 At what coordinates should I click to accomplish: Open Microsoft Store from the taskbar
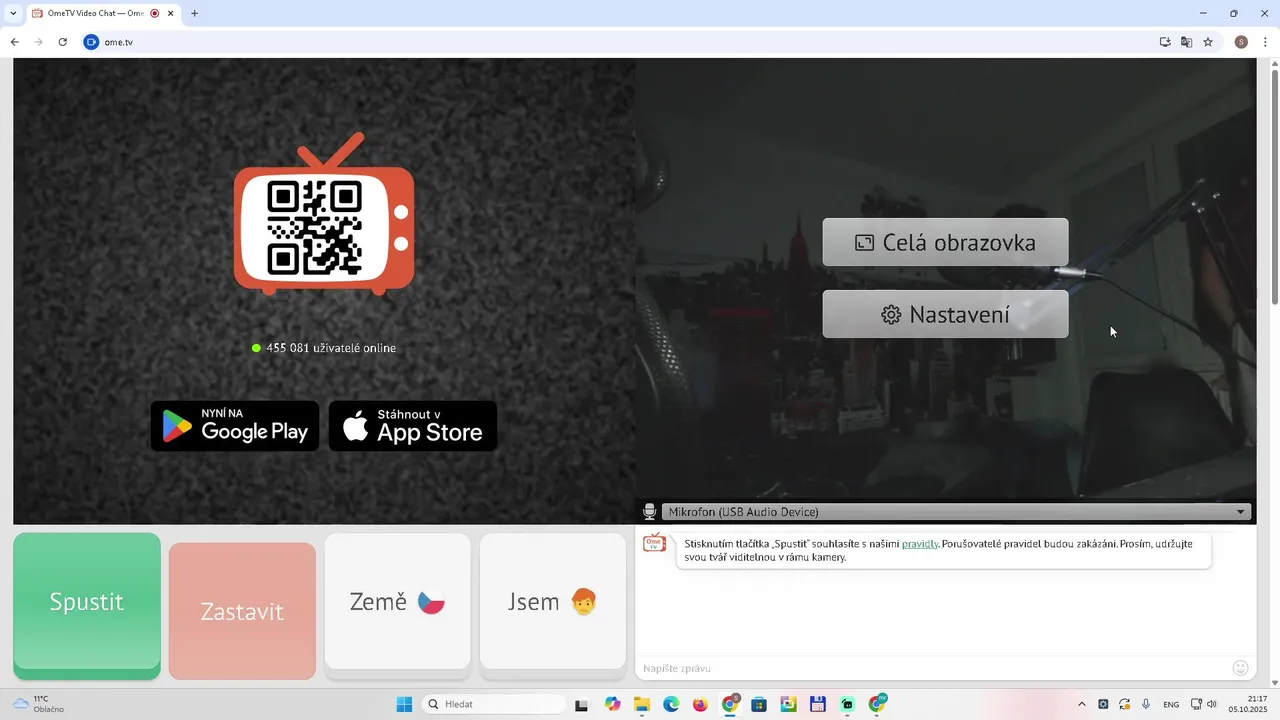tap(759, 704)
